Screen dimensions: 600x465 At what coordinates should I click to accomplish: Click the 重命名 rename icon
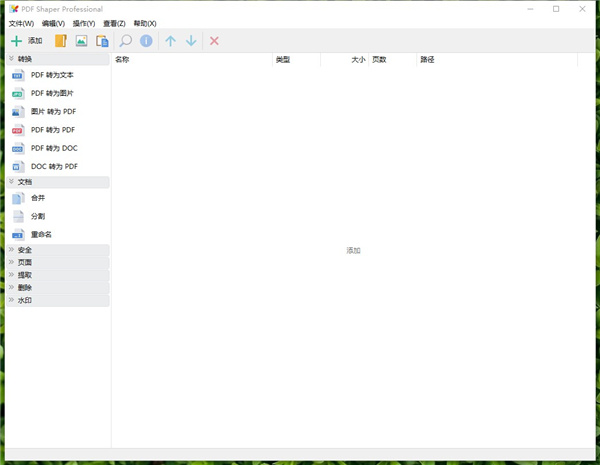point(18,235)
